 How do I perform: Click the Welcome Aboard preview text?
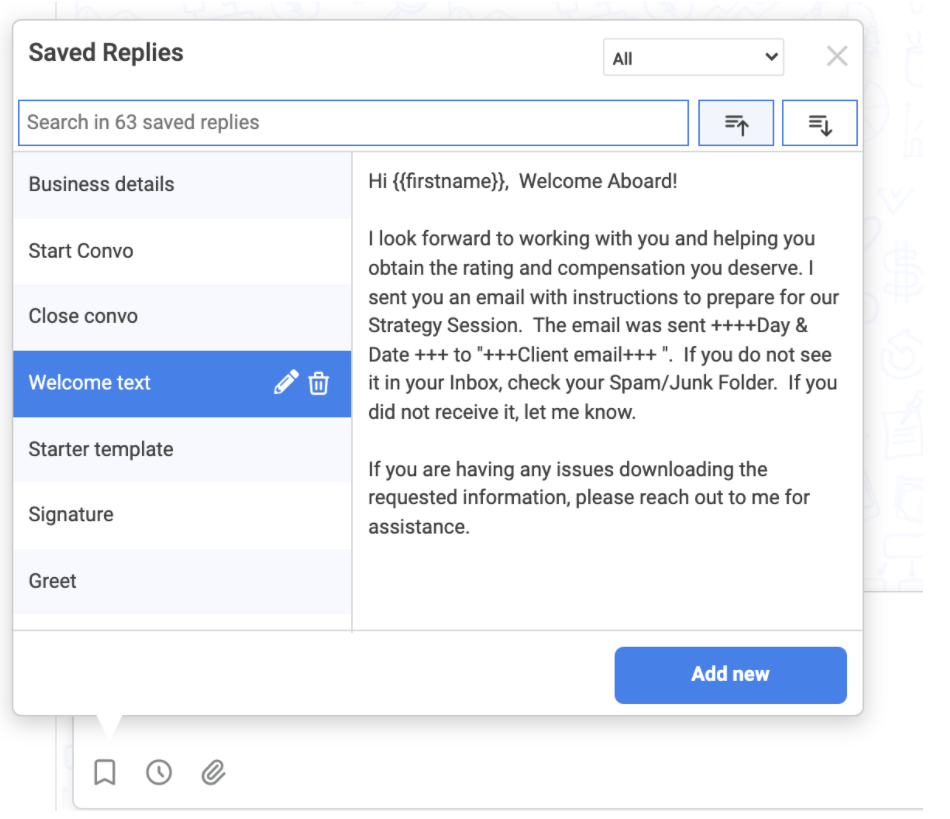(598, 181)
